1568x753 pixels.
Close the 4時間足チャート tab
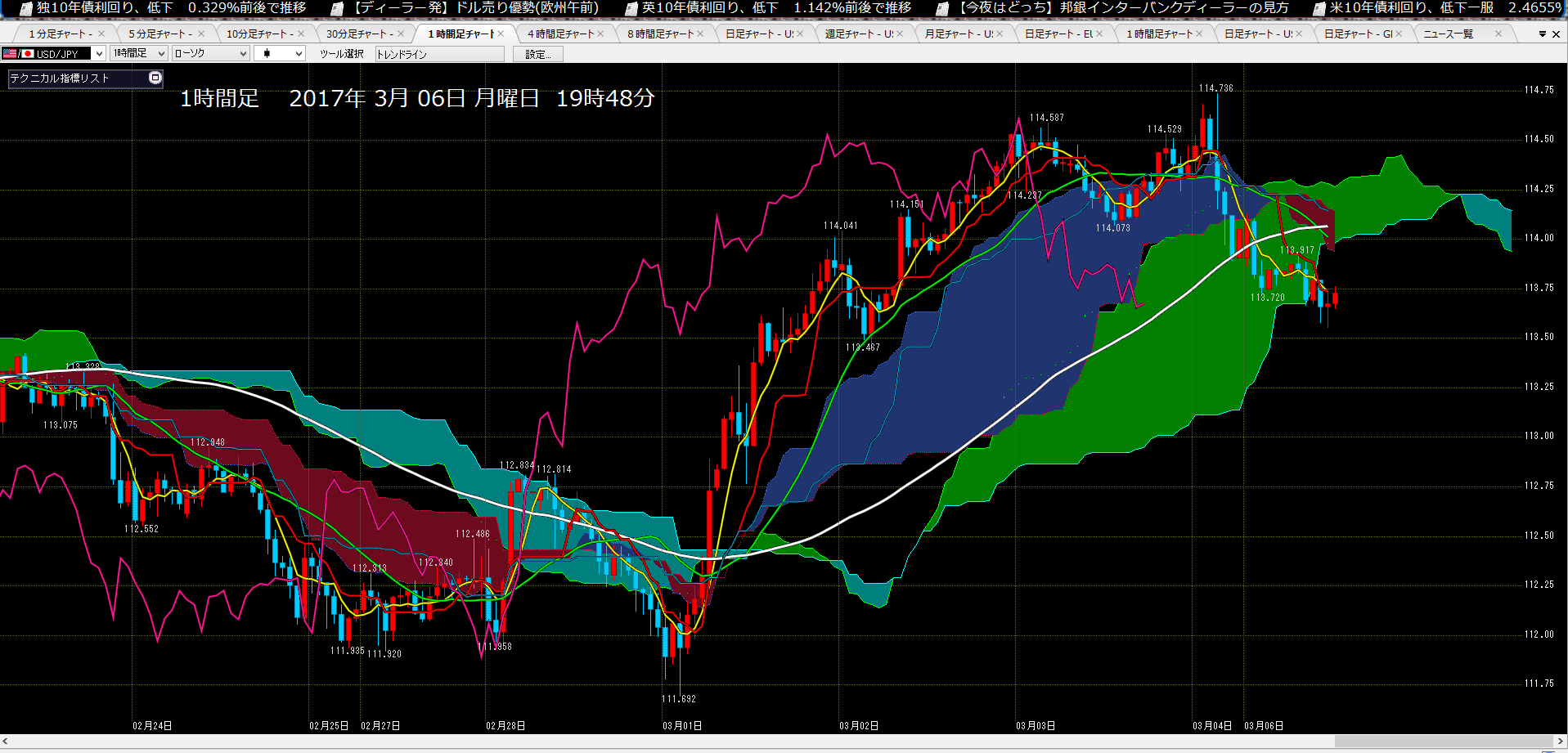point(600,34)
